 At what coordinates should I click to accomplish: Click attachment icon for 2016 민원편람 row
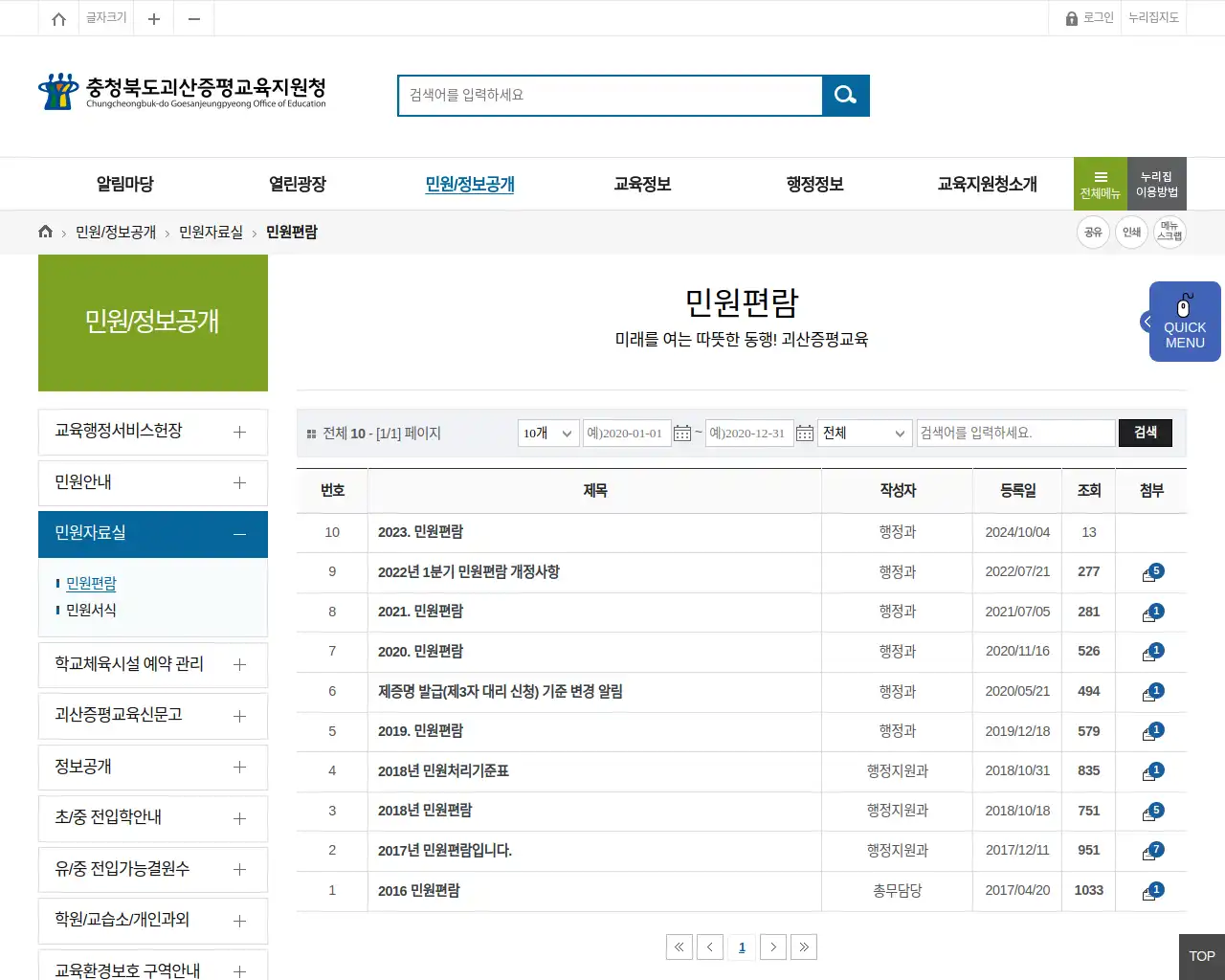[x=1152, y=891]
